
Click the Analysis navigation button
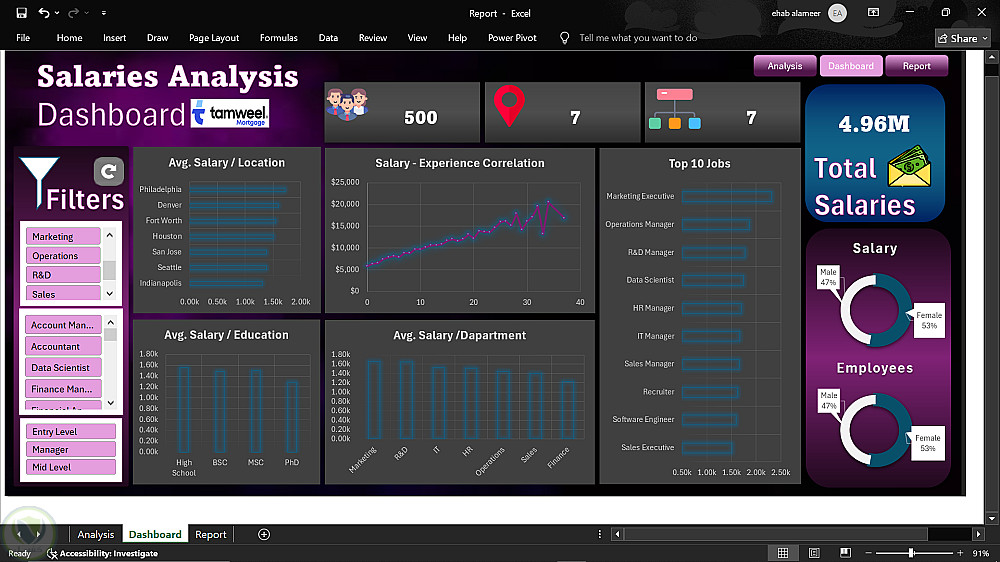tap(784, 66)
